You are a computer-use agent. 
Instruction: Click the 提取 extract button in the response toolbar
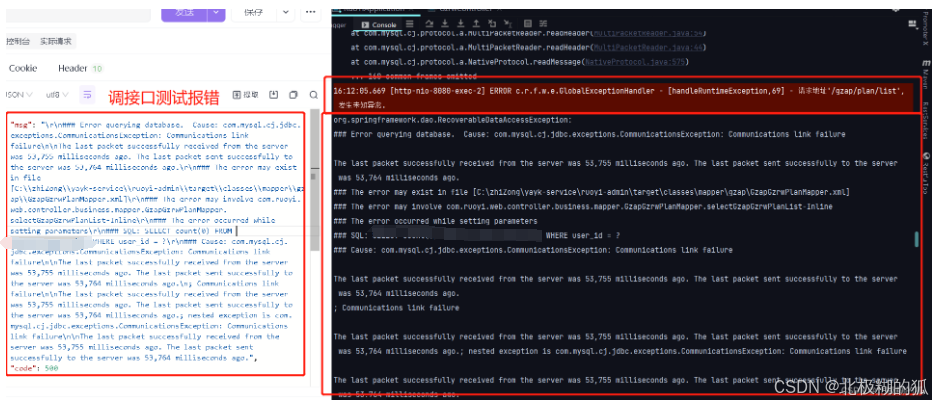[x=245, y=94]
